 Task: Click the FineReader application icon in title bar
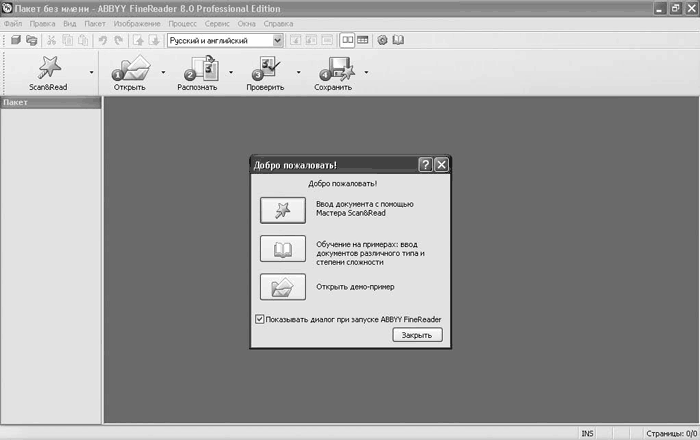tap(7, 8)
